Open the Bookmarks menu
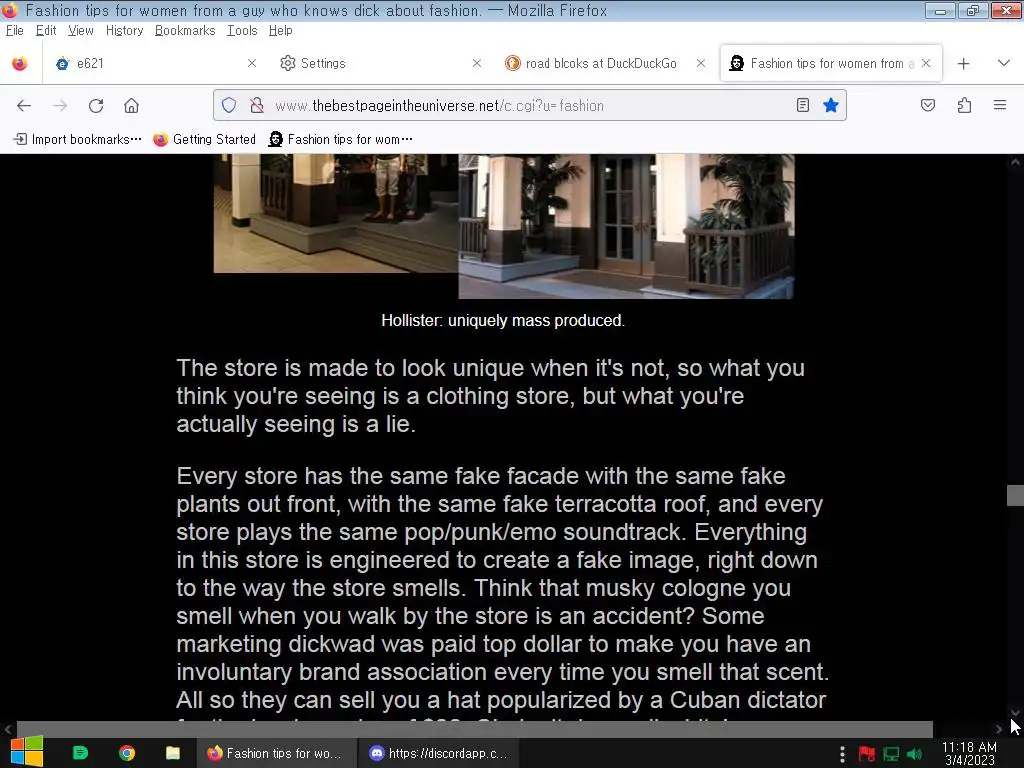 pyautogui.click(x=185, y=31)
